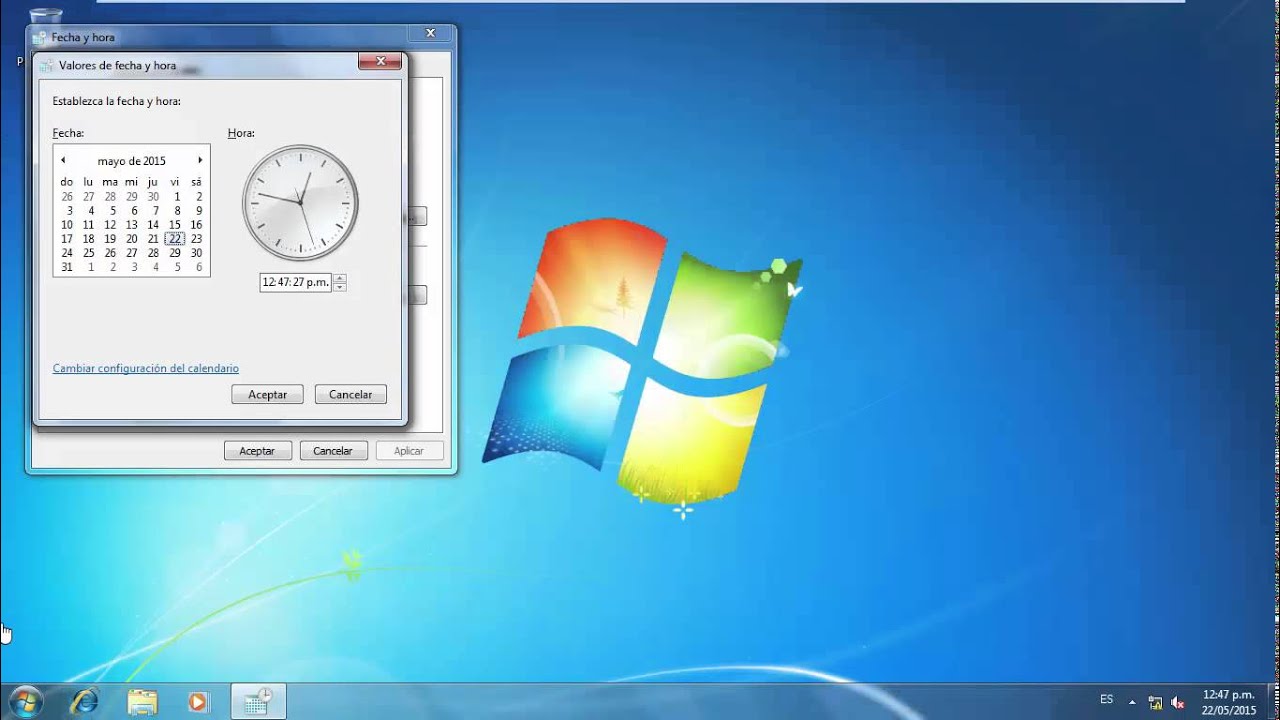Open Windows Explorer from the taskbar
This screenshot has height=720, width=1280.
(x=142, y=702)
